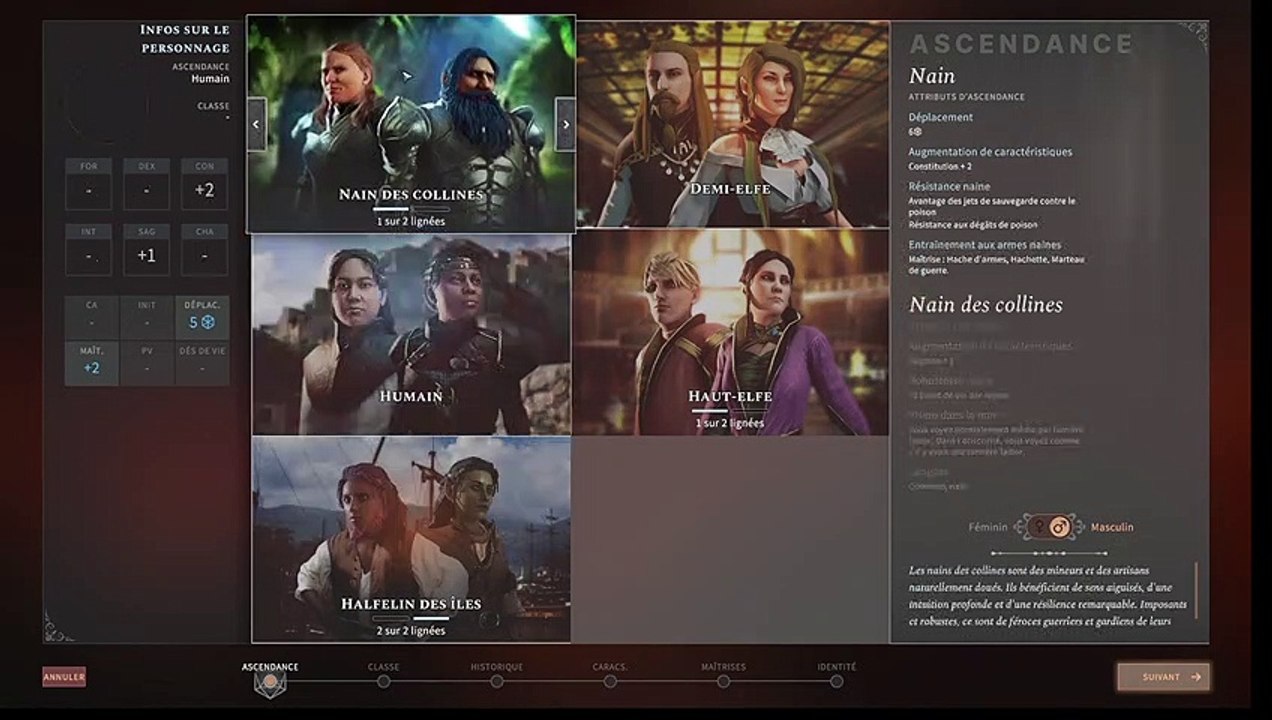The width and height of the screenshot is (1272, 720).
Task: Show the next Nain lineage with right arrow
Action: click(x=565, y=124)
